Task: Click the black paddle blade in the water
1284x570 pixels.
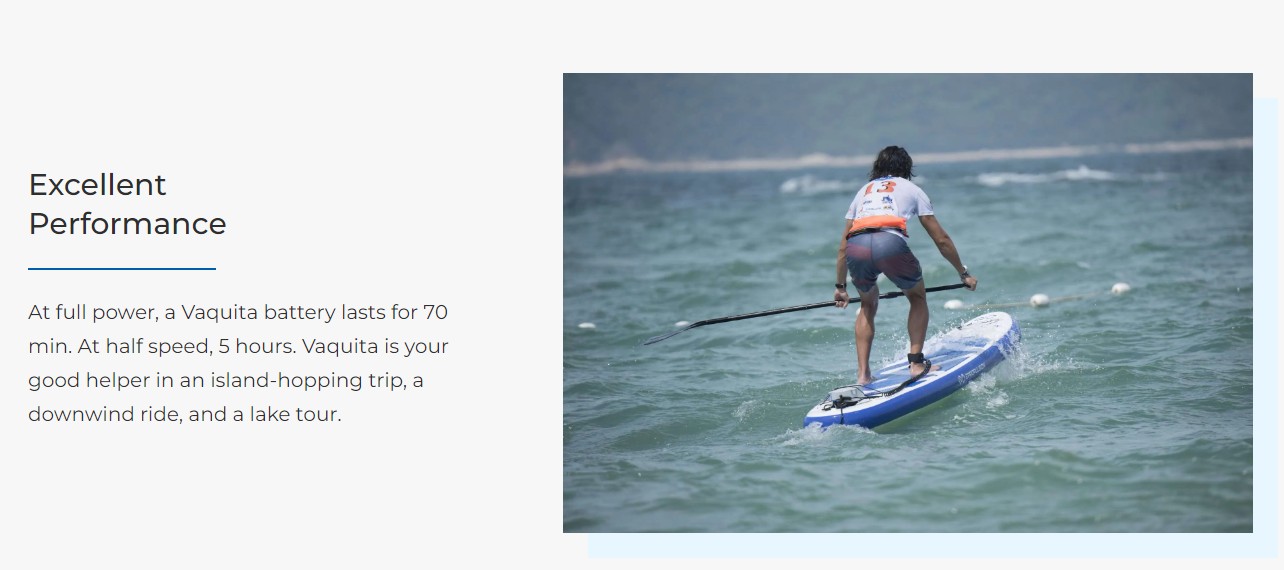Action: (x=680, y=331)
